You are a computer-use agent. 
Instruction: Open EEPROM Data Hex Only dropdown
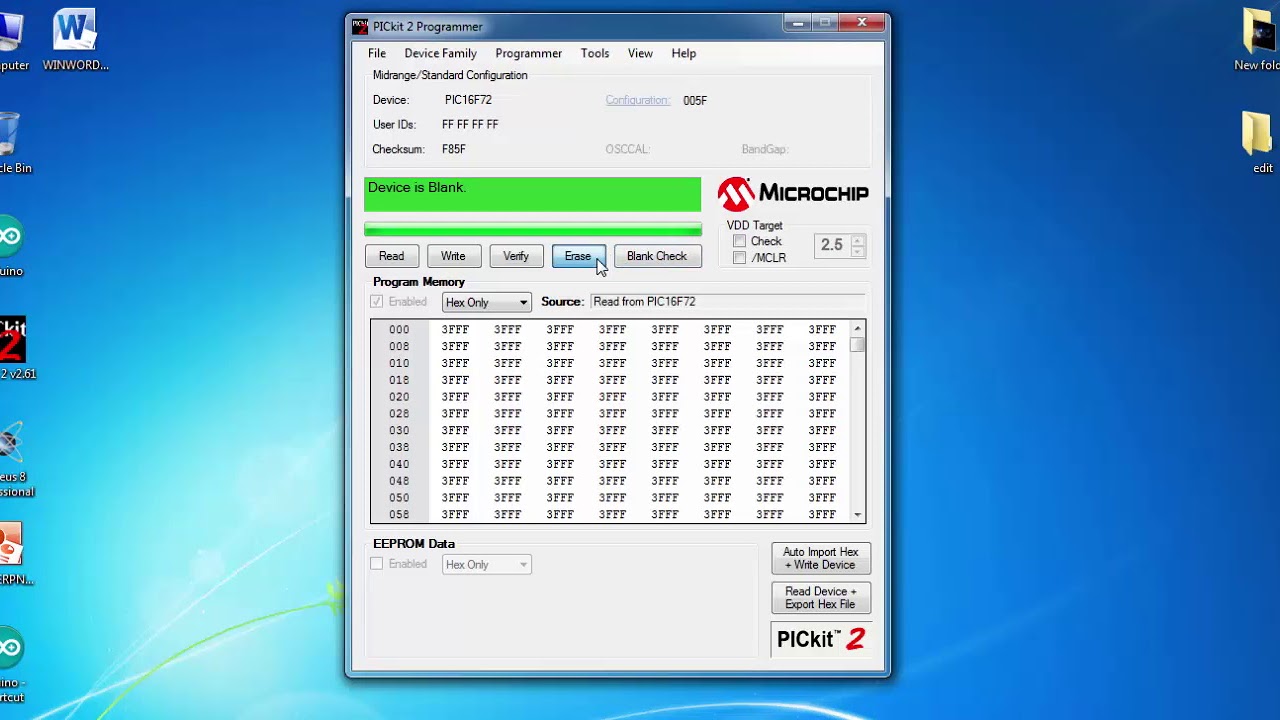coord(486,565)
